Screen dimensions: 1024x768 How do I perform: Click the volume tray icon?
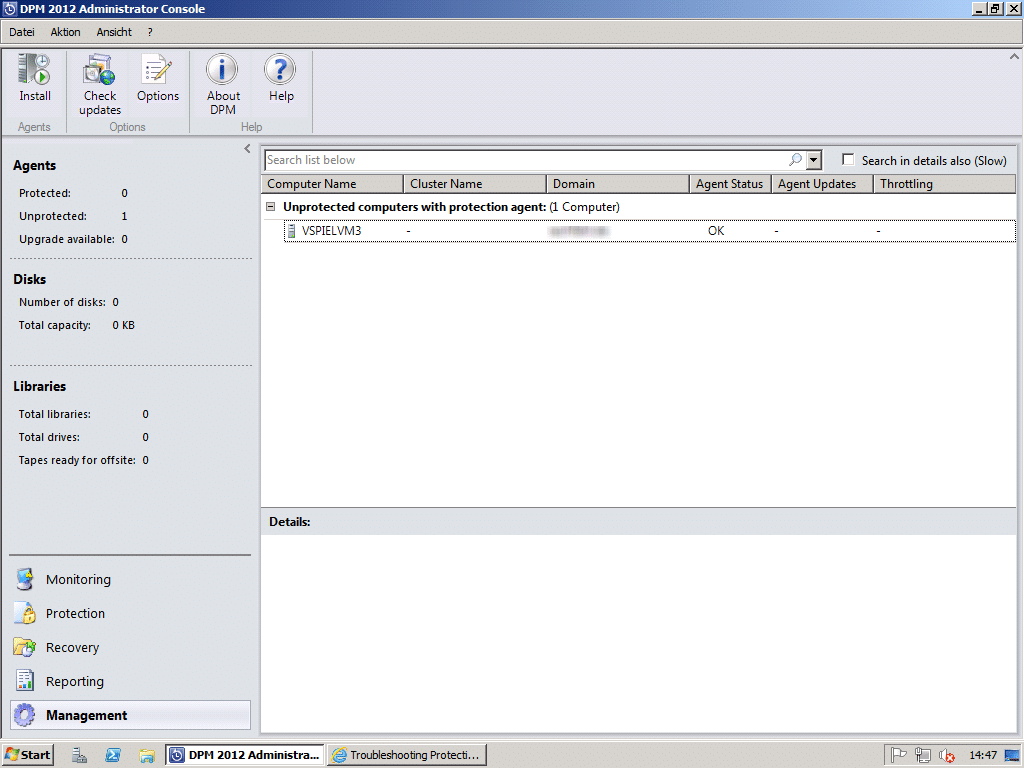tap(946, 755)
